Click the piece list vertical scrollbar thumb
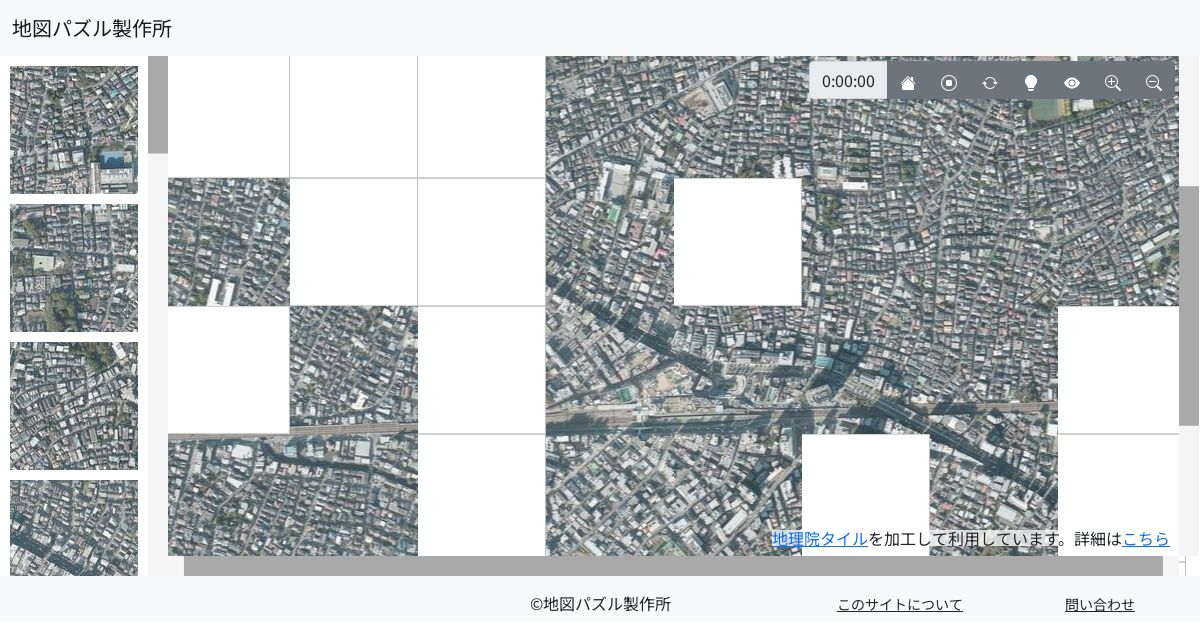 (x=158, y=105)
